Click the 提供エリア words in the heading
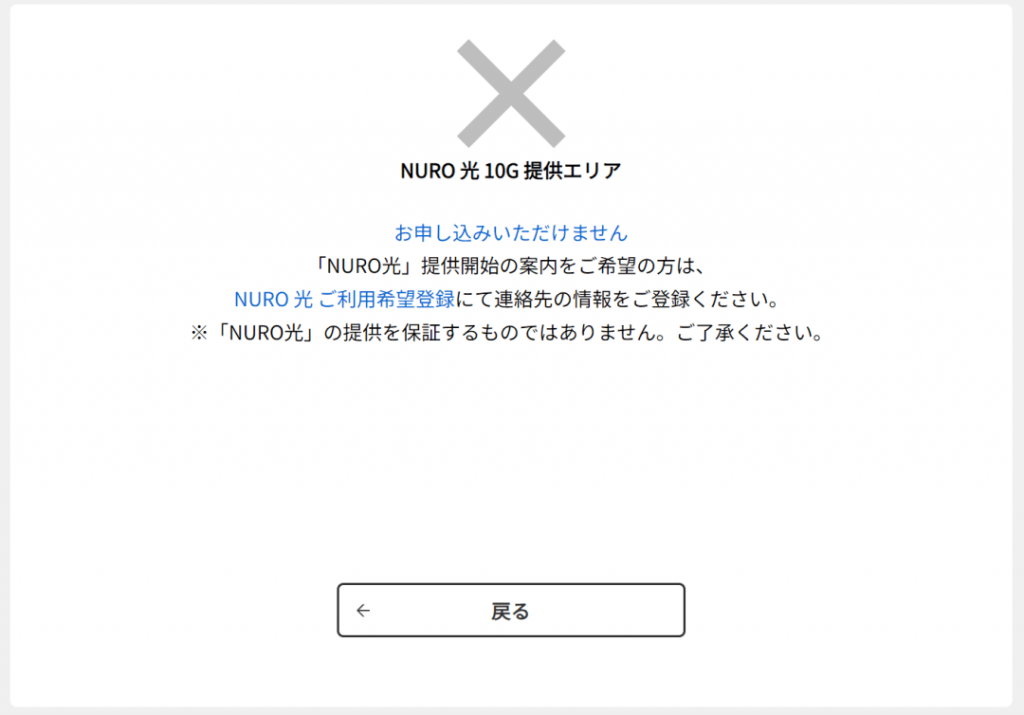 tap(573, 170)
